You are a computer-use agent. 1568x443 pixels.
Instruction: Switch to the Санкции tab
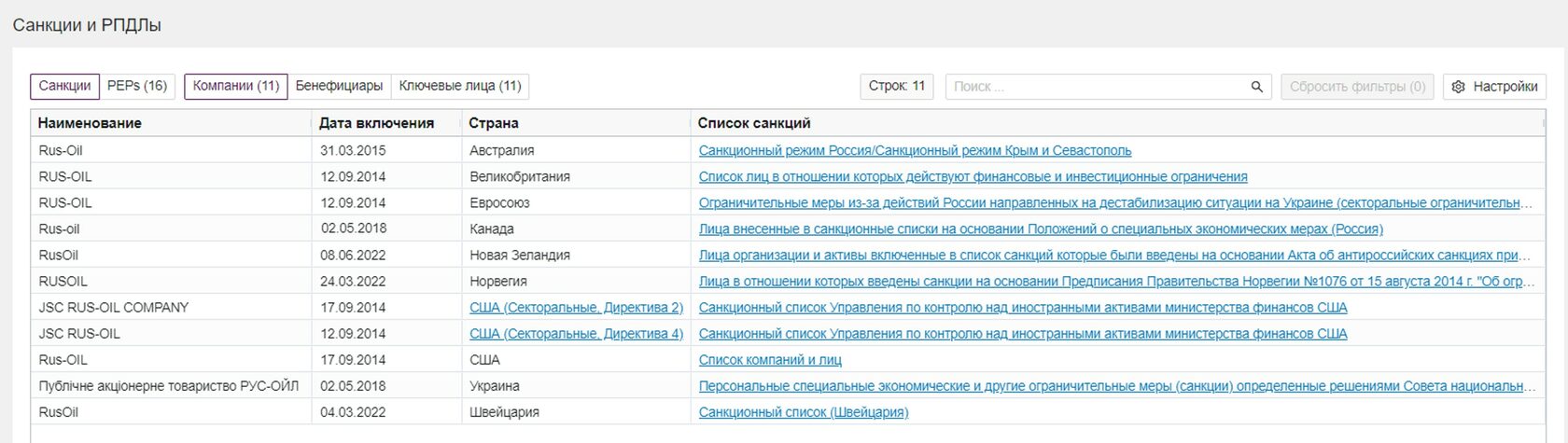[64, 86]
